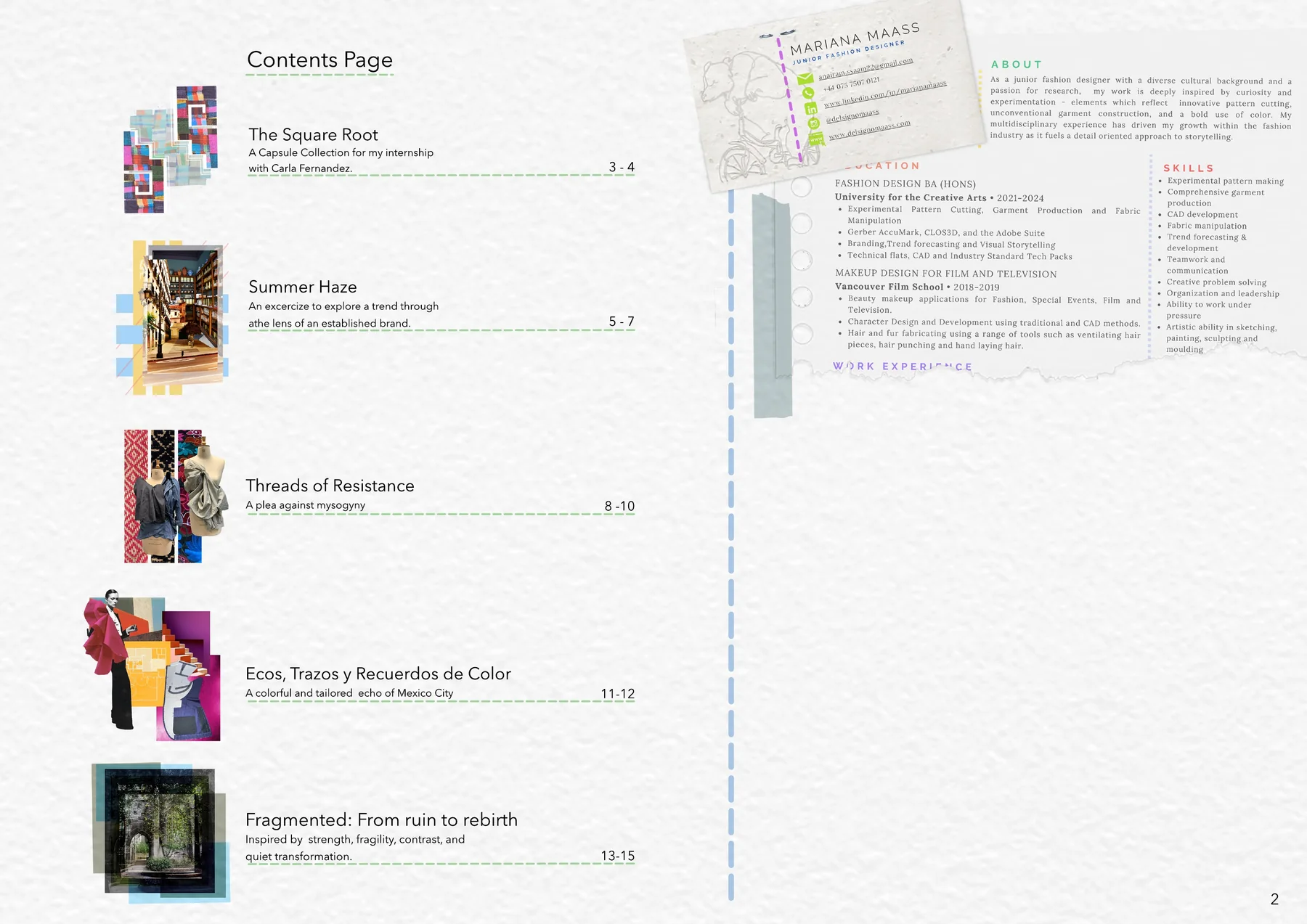The image size is (1307, 924).
Task: Click the green LinkedIn icon
Action: pos(811,109)
